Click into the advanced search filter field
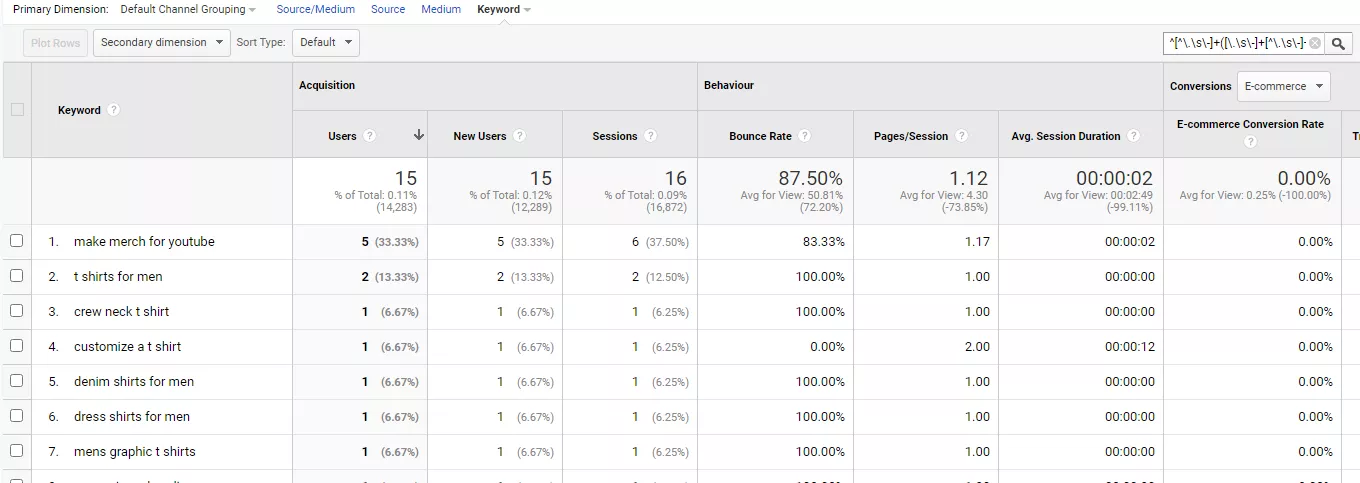This screenshot has height=483, width=1360. point(1235,43)
